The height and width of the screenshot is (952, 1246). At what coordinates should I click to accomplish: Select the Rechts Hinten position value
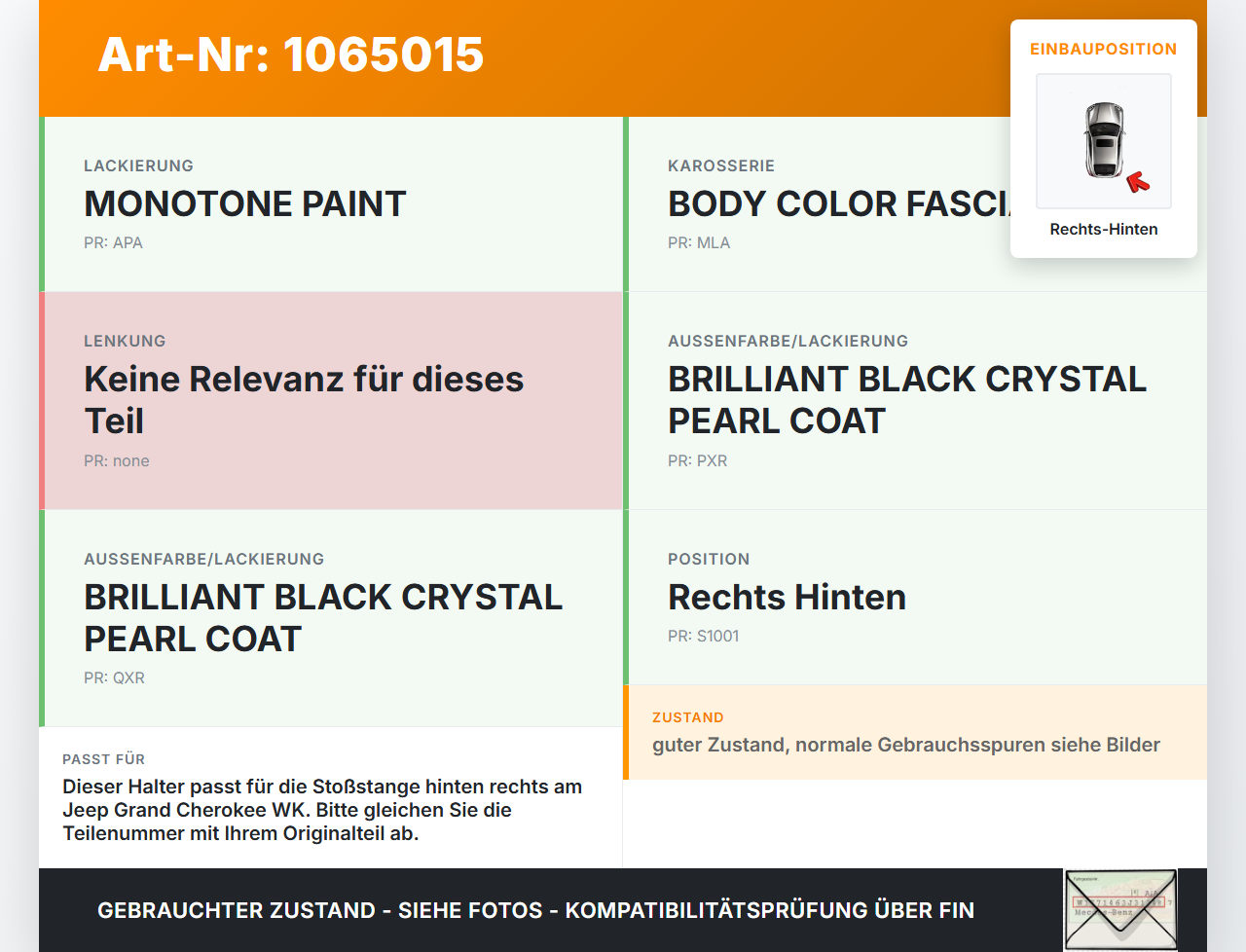(x=787, y=597)
